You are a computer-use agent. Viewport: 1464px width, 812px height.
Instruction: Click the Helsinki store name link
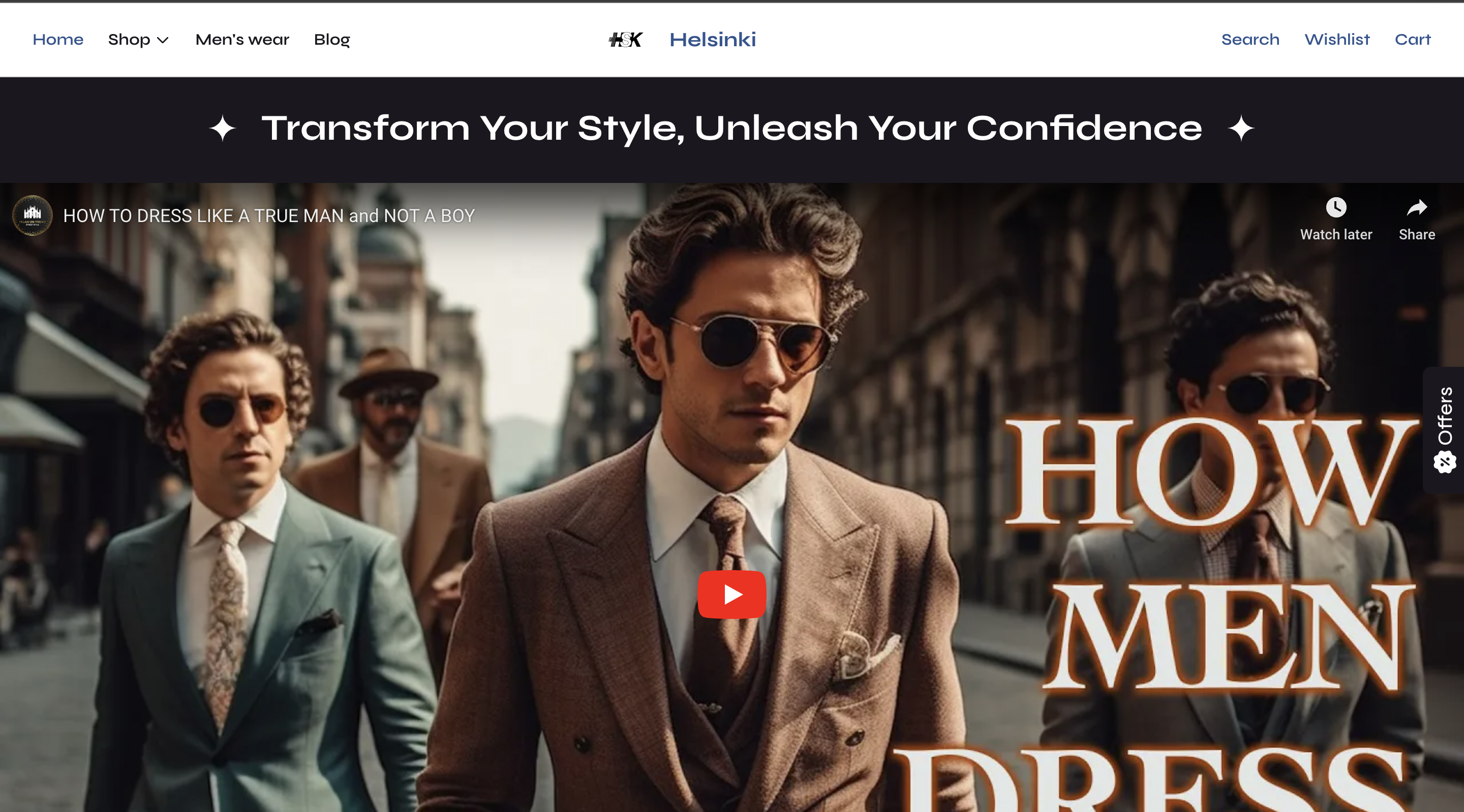(713, 39)
